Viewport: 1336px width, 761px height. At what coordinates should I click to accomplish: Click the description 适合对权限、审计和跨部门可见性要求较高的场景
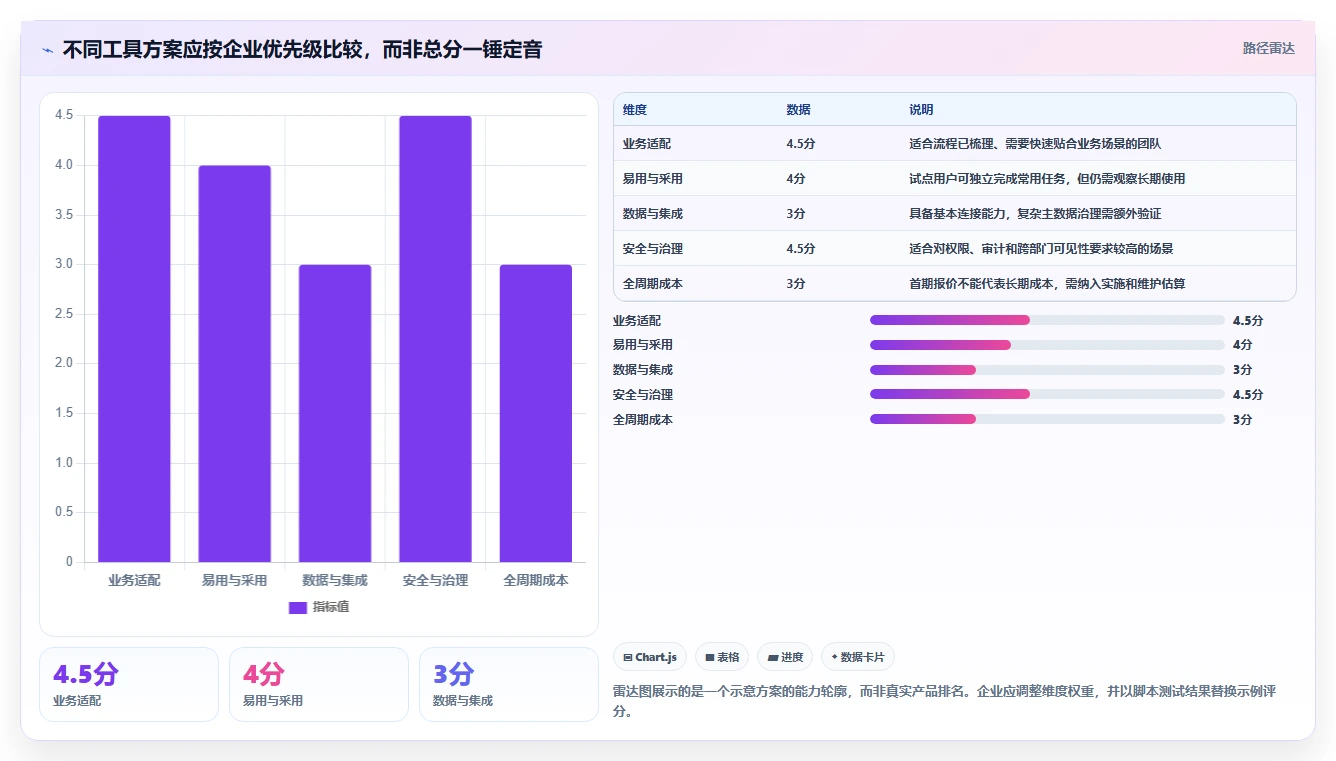point(1041,249)
